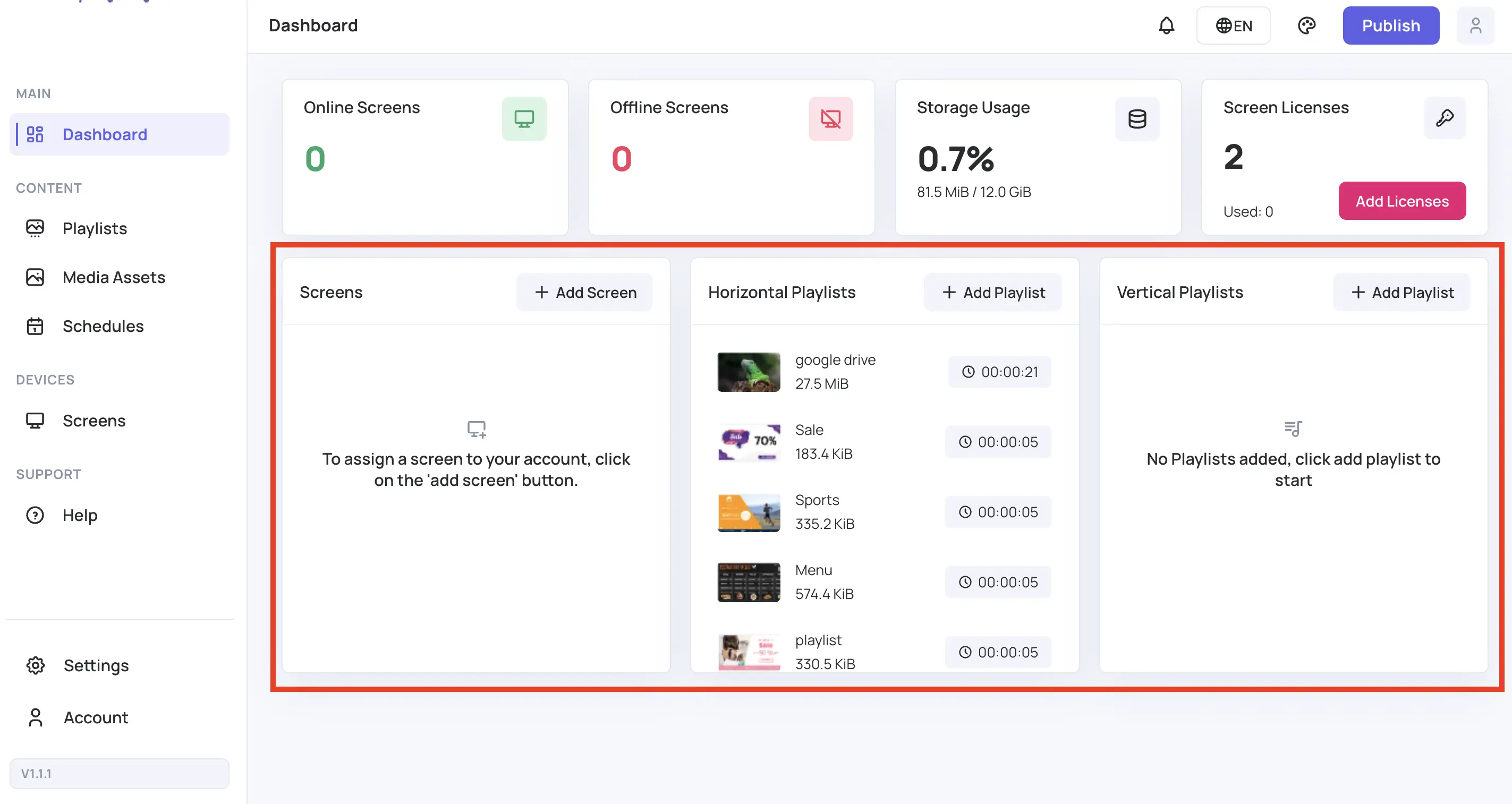Click the 'Used: 0' licenses text

pyautogui.click(x=1248, y=211)
